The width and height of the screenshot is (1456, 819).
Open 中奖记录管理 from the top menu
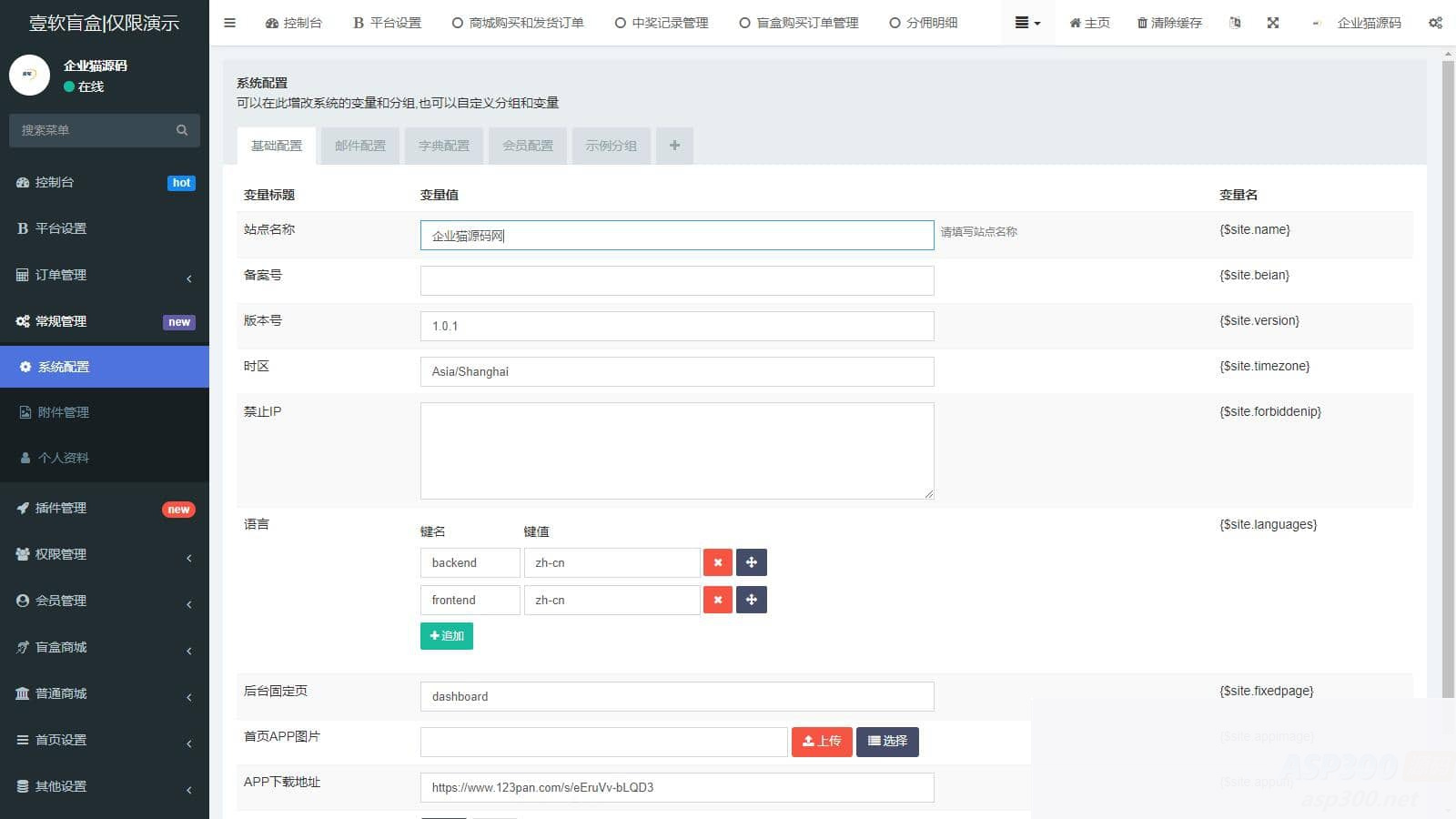660,23
